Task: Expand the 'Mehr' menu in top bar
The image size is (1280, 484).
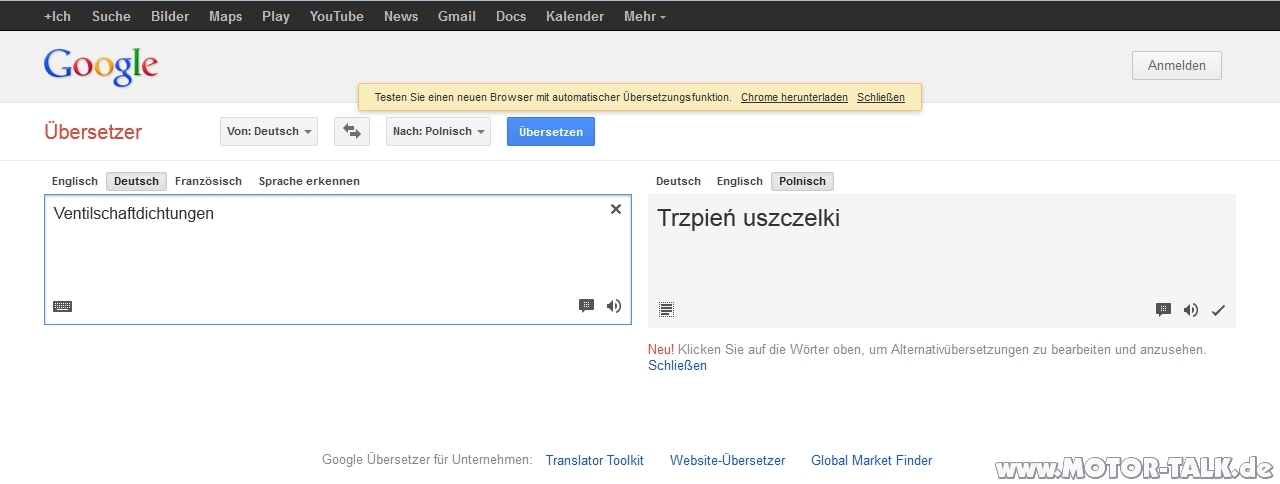Action: pos(644,16)
